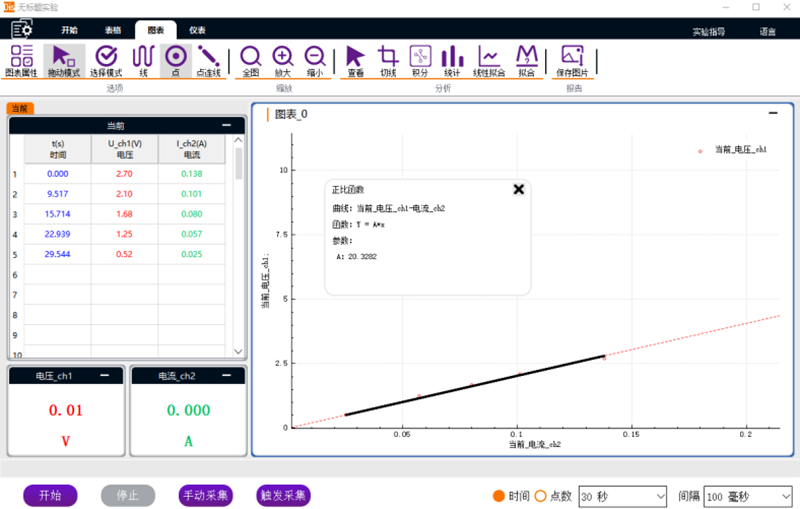This screenshot has height=509, width=800.
Task: Click the data table scrollbar thumb
Action: (238, 163)
